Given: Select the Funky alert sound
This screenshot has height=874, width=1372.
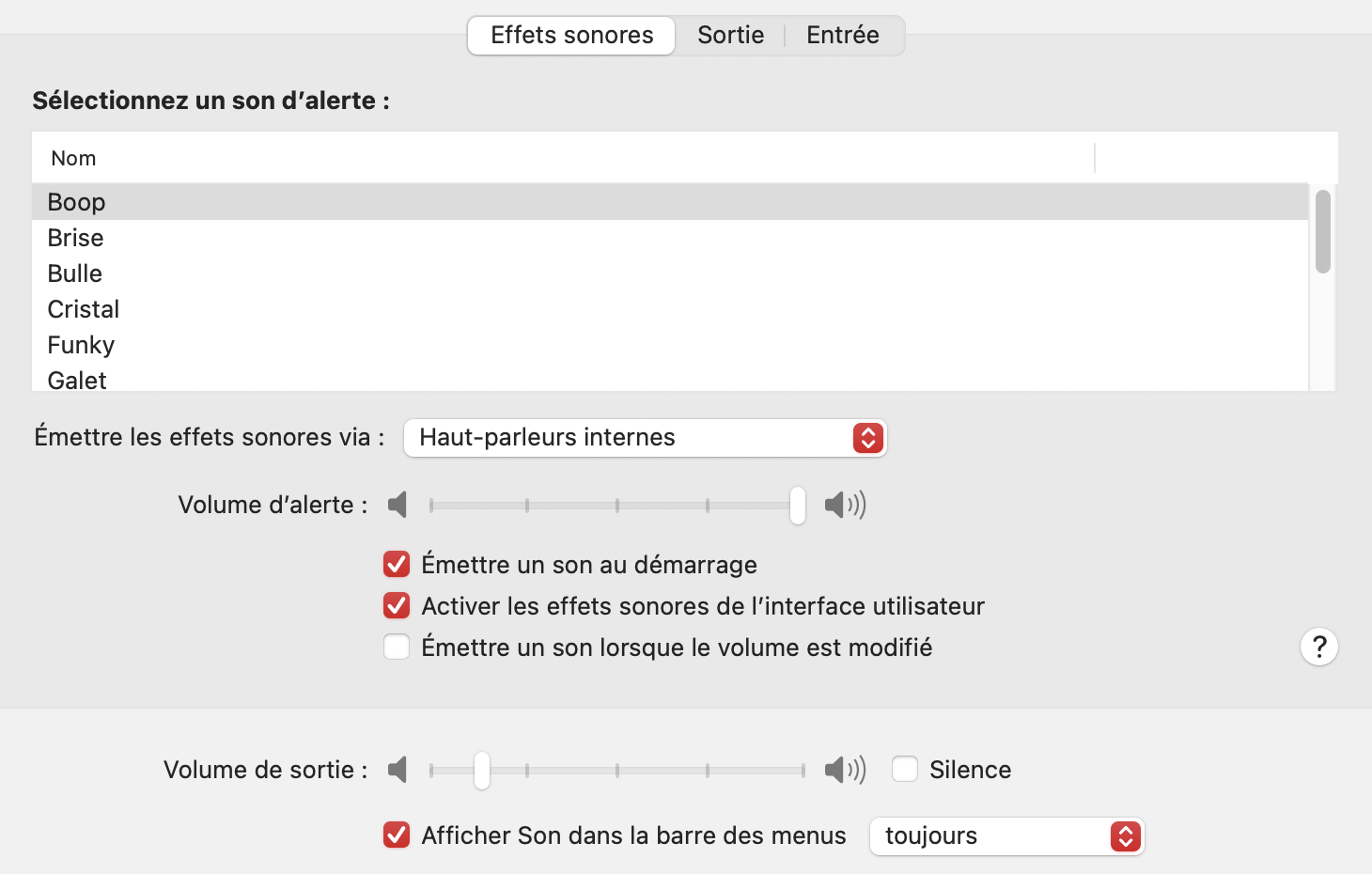Looking at the screenshot, I should pos(81,344).
